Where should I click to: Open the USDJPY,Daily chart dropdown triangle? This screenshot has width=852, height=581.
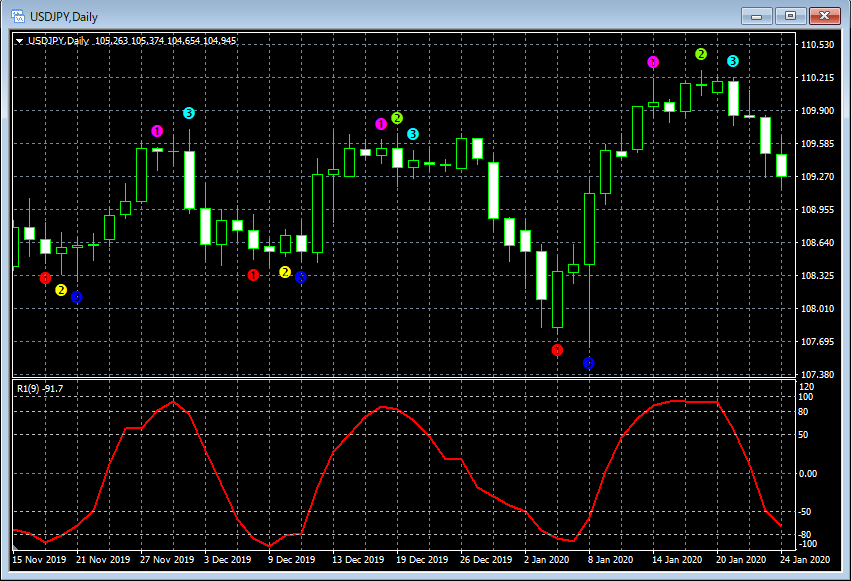click(20, 41)
